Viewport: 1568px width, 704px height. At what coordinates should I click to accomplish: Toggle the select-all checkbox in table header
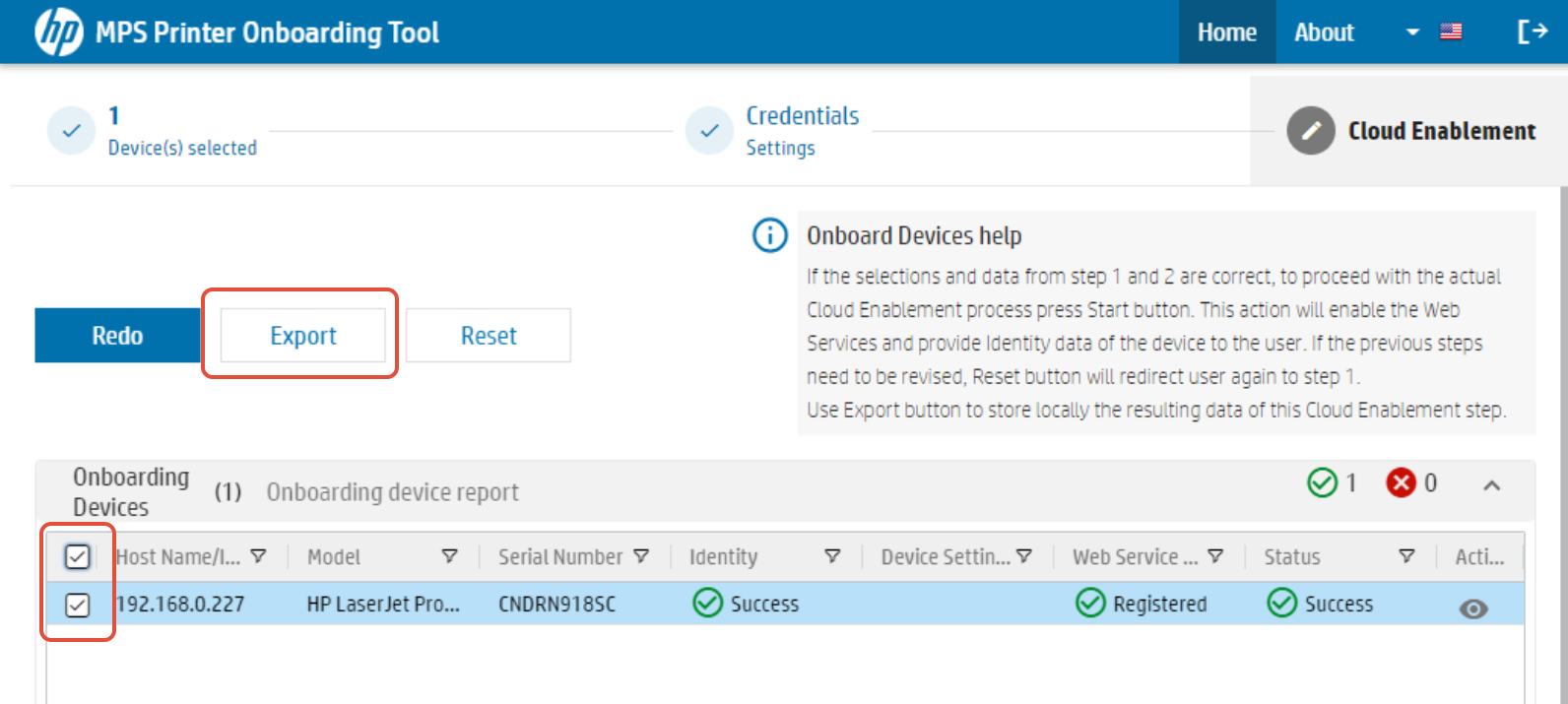(77, 557)
